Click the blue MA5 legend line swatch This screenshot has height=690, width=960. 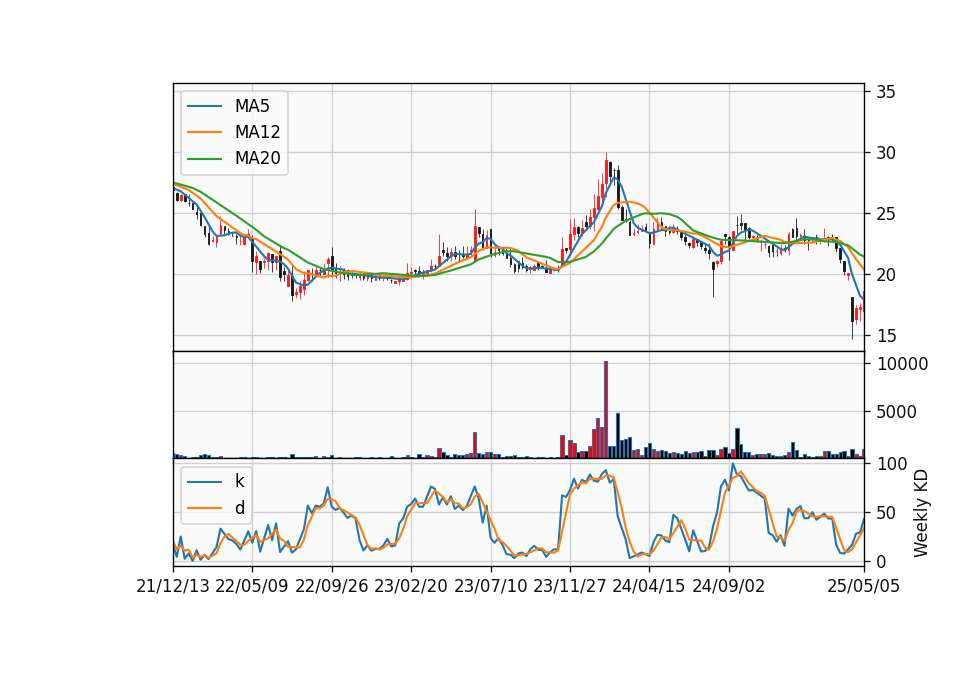tap(204, 106)
